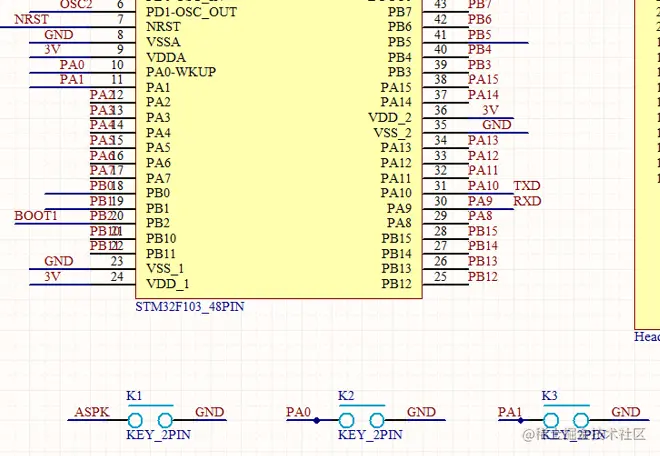
Task: Select the VDDA pin name
Action: click(x=166, y=57)
